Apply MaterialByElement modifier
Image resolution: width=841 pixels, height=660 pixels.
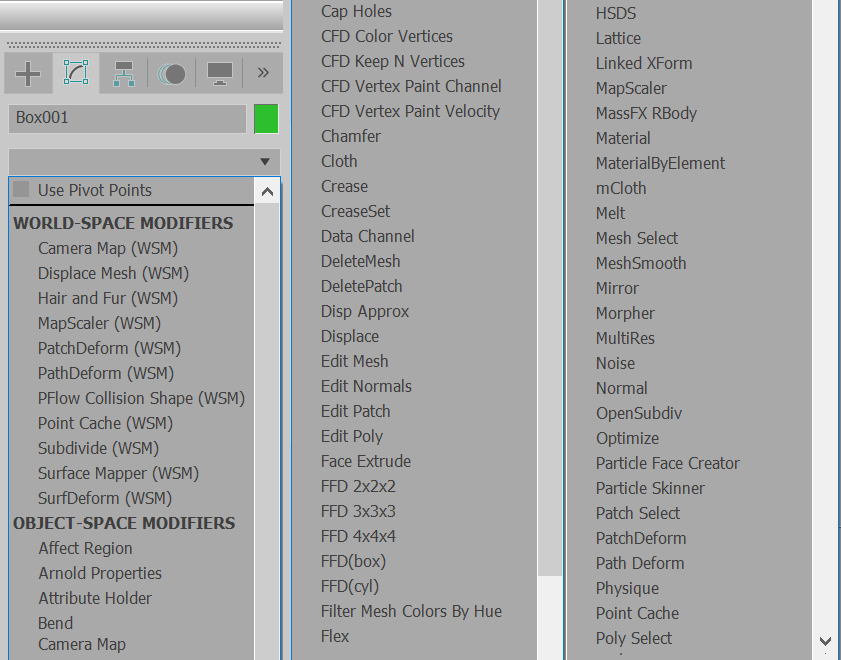[660, 164]
